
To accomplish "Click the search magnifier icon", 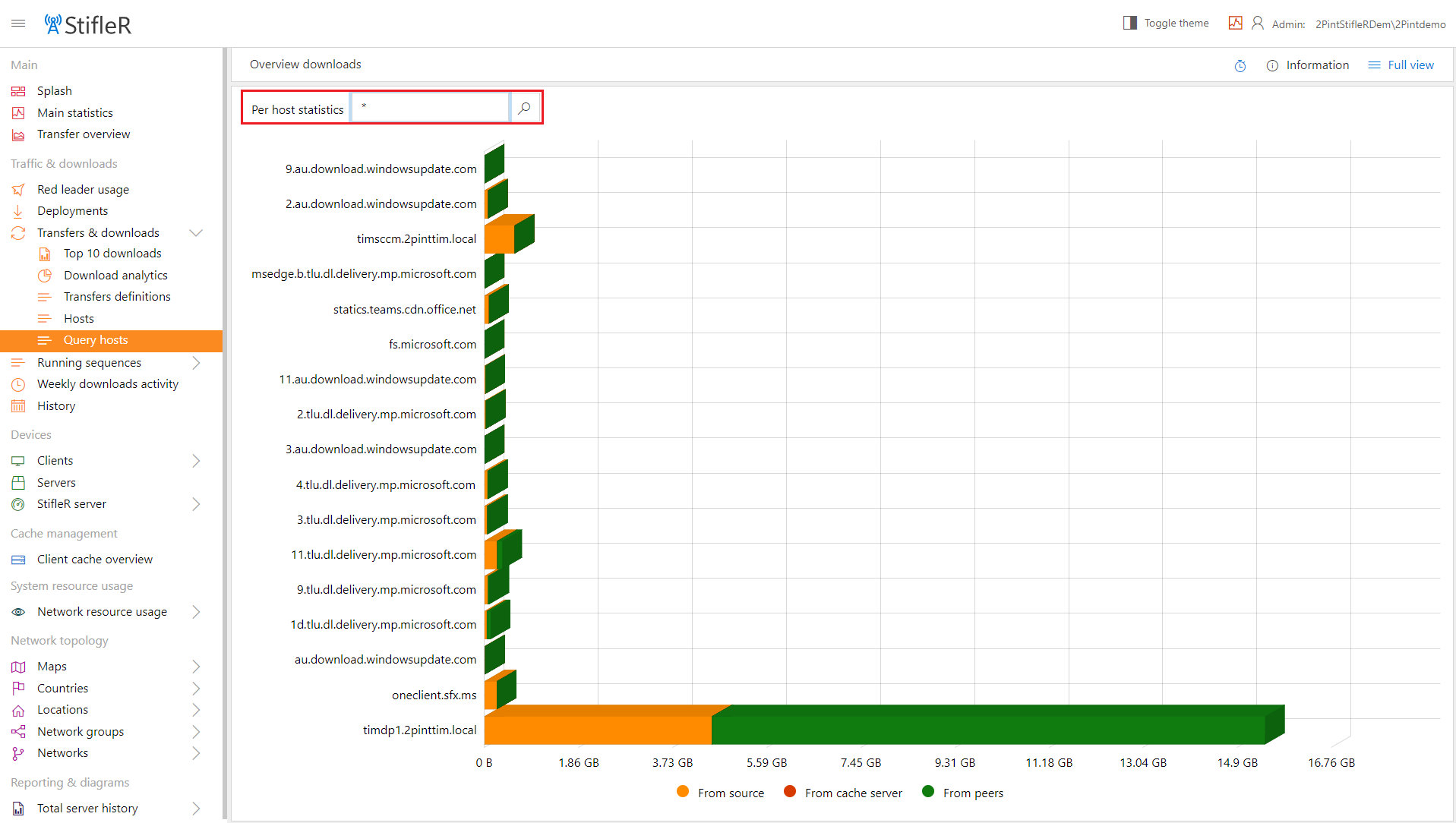I will tap(524, 108).
